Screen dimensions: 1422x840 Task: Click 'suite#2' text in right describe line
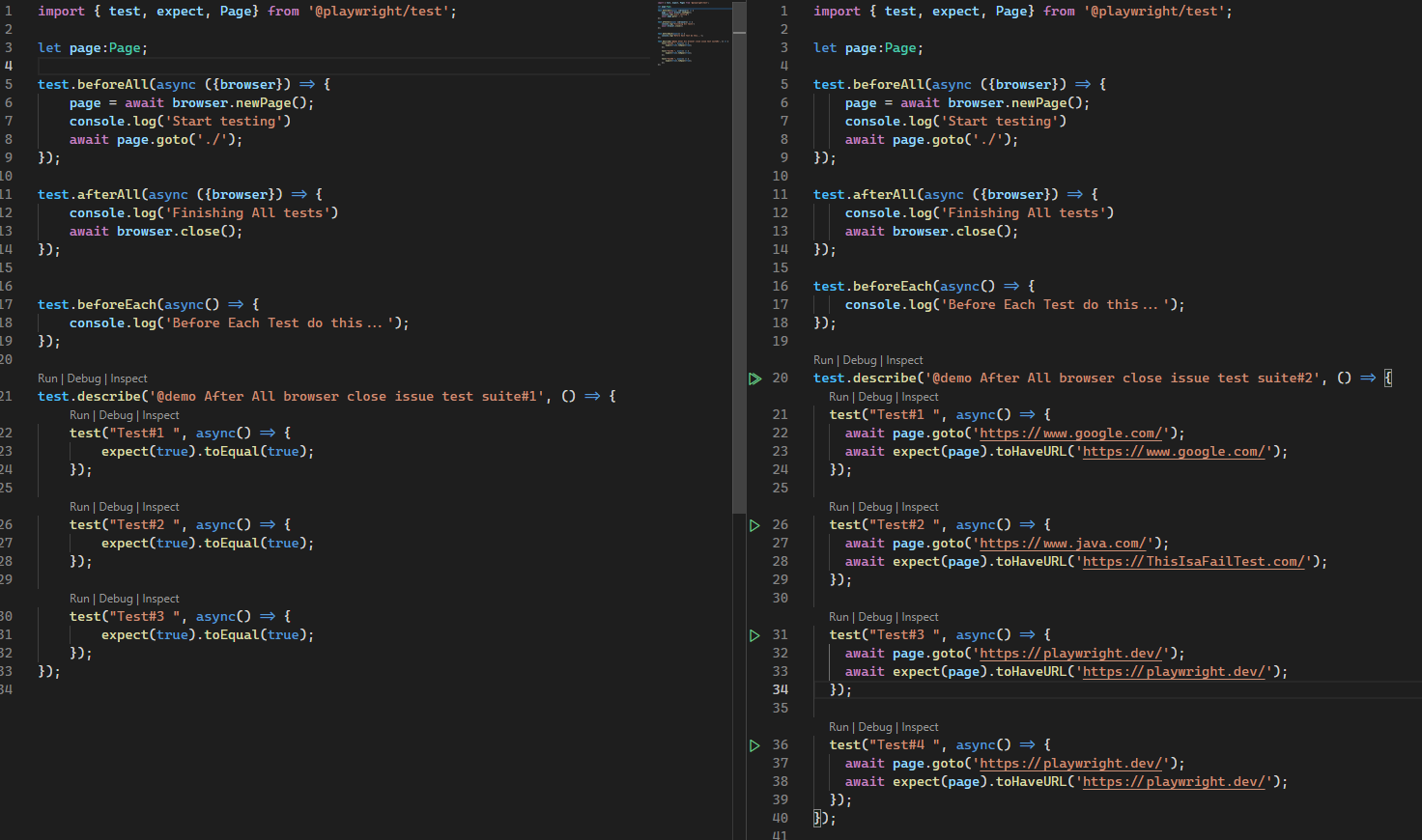1285,378
